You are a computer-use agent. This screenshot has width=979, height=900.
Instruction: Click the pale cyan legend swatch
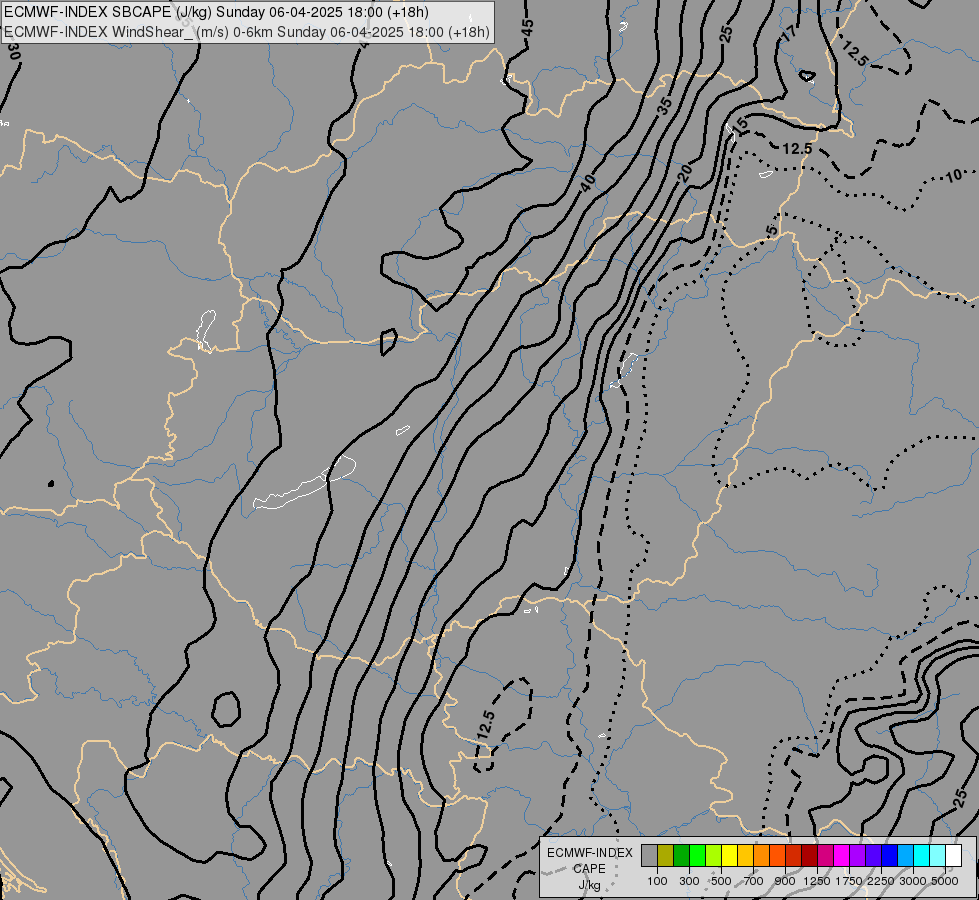937,855
